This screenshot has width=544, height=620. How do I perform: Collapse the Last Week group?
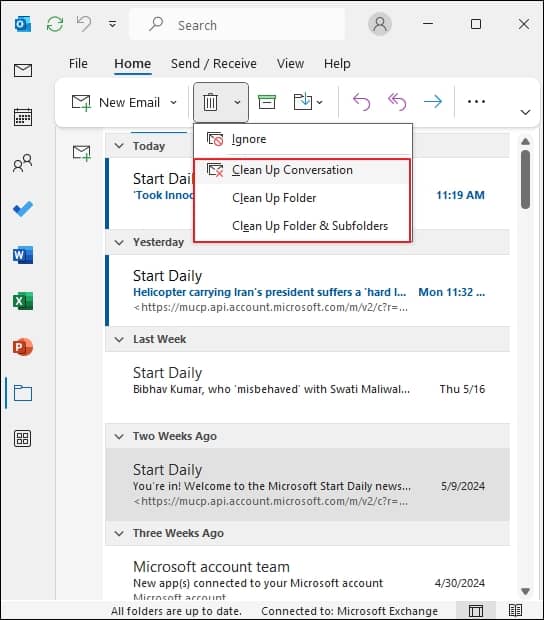click(x=119, y=339)
